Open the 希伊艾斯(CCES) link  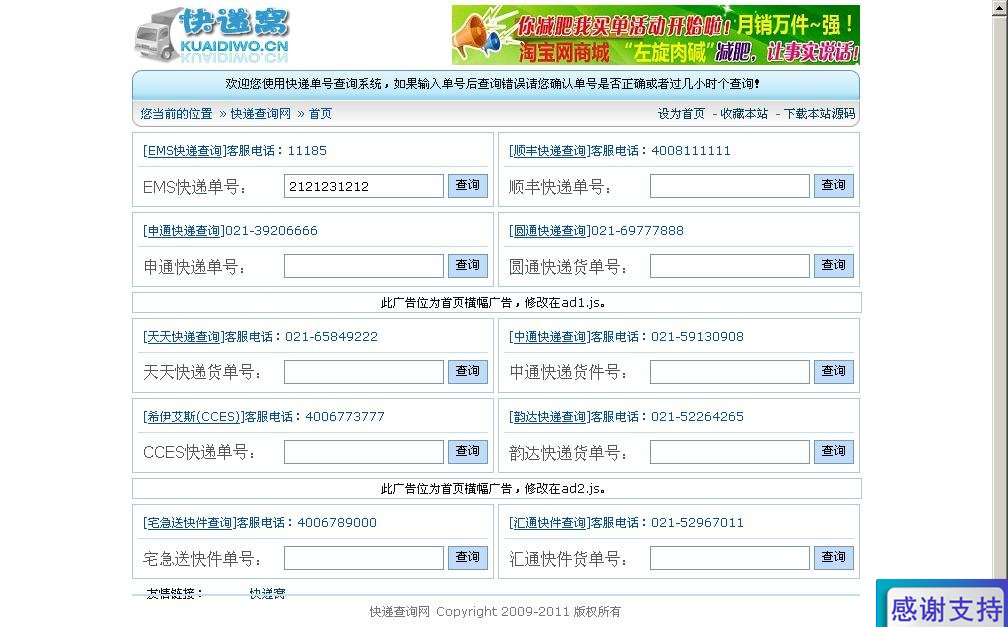tap(194, 417)
